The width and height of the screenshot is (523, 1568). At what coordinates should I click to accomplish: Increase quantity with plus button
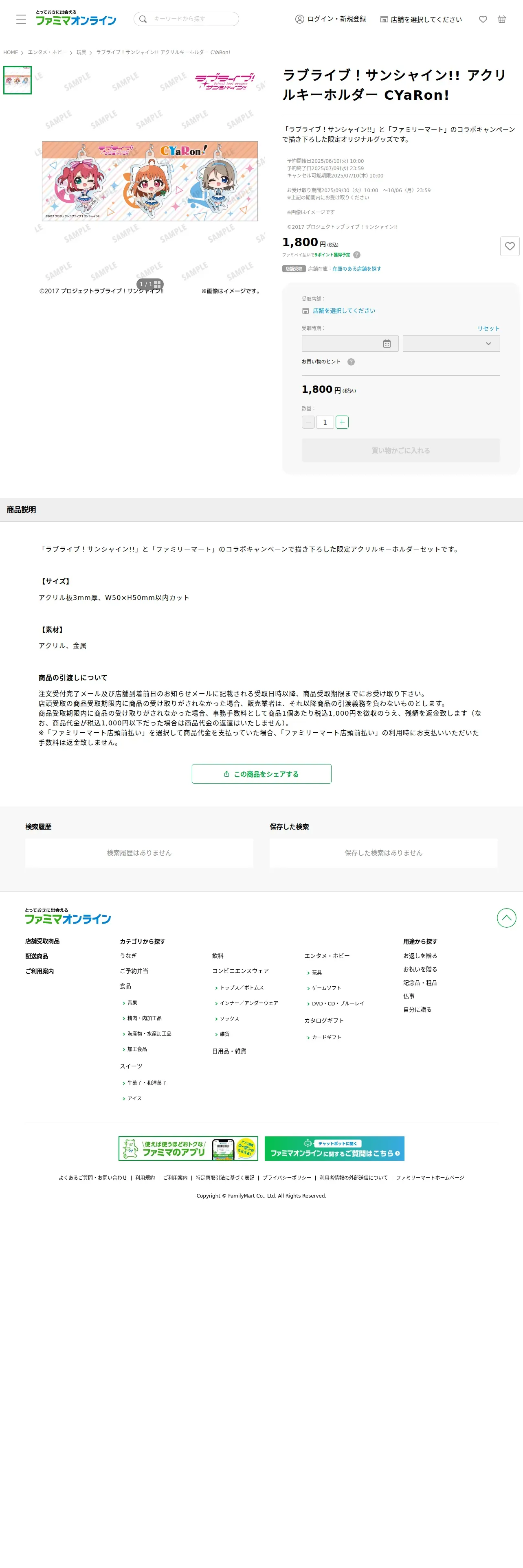[342, 422]
